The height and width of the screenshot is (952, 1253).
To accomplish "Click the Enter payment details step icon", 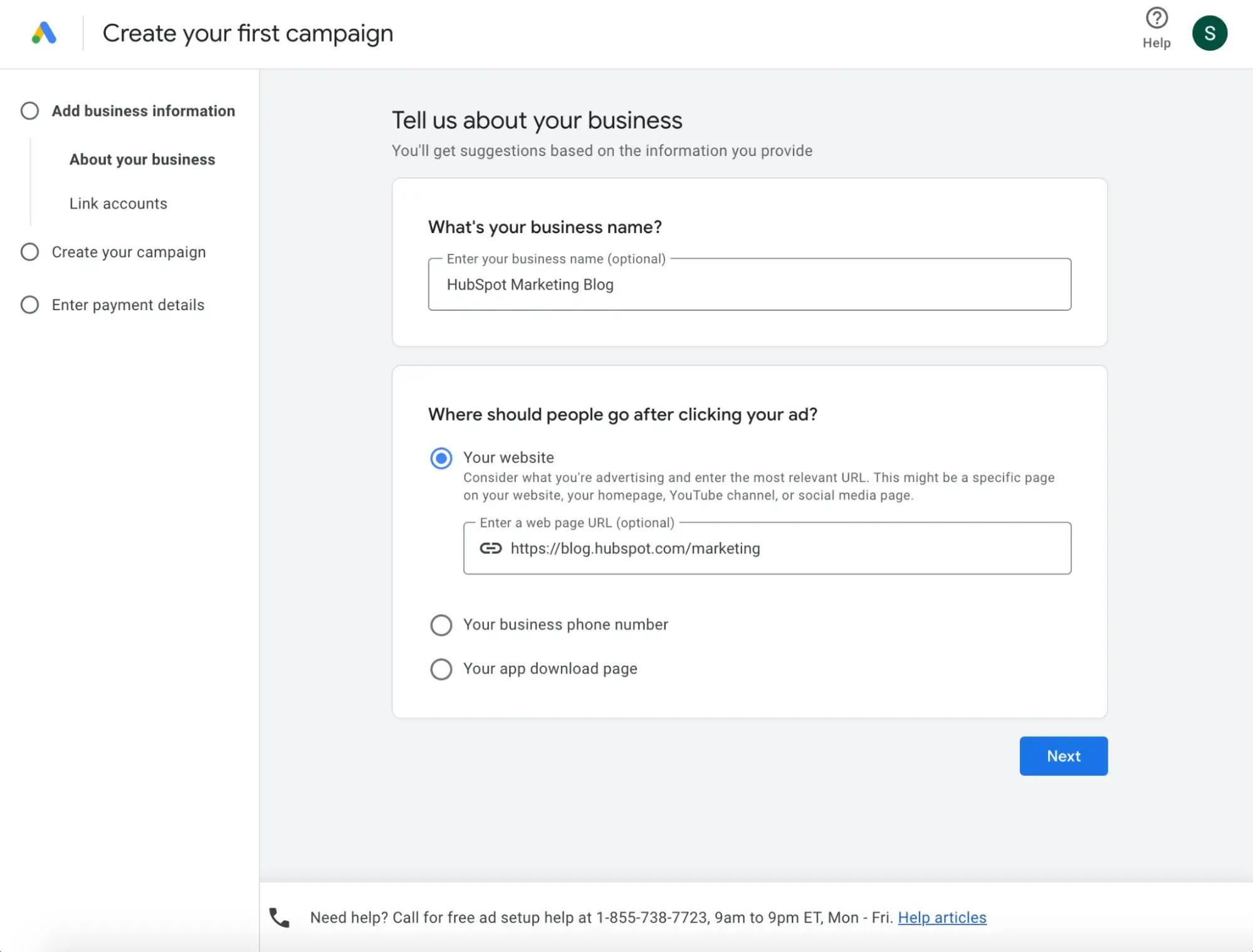I will pos(29,305).
